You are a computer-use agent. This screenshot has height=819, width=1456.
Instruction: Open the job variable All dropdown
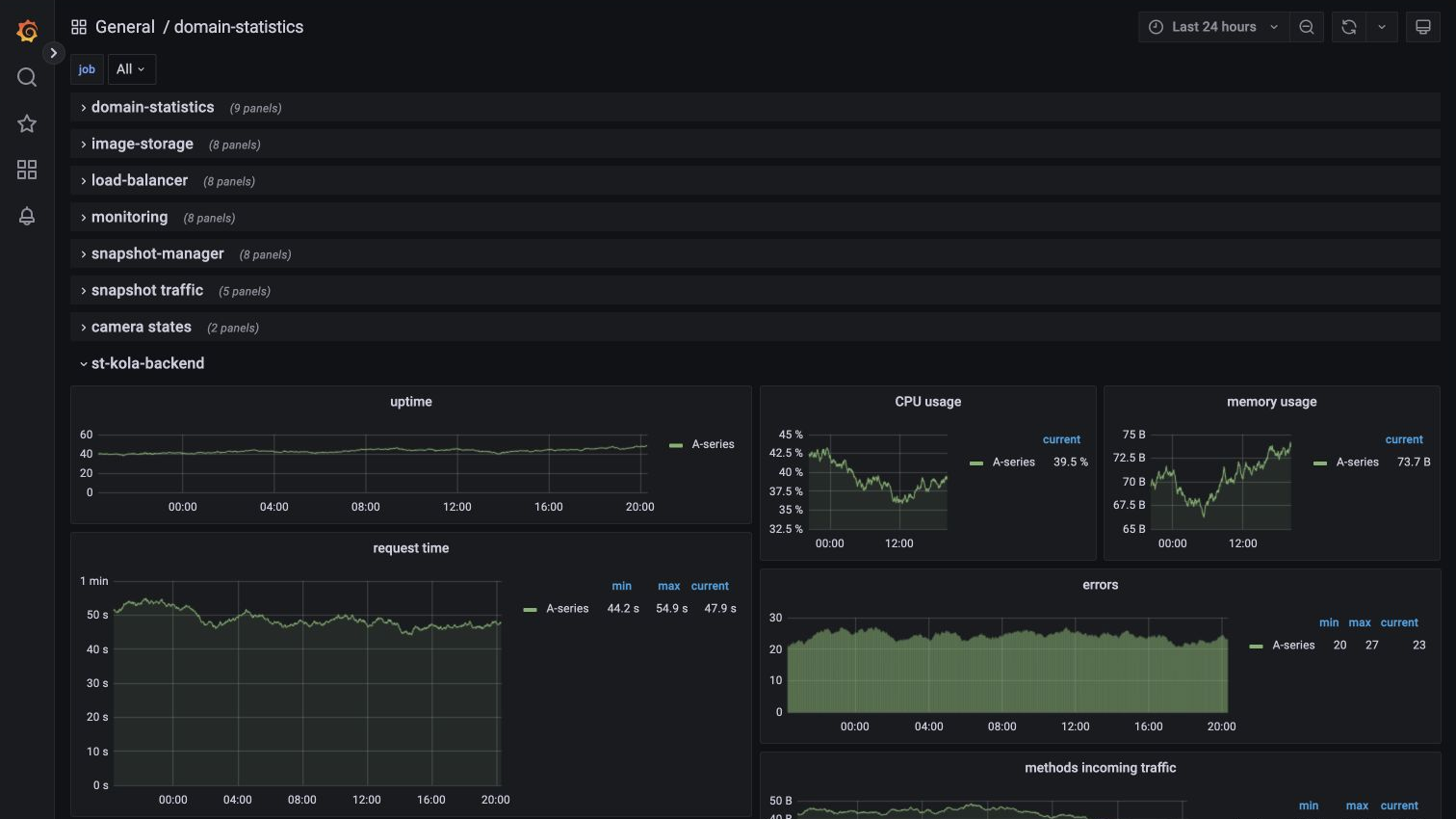coord(131,69)
